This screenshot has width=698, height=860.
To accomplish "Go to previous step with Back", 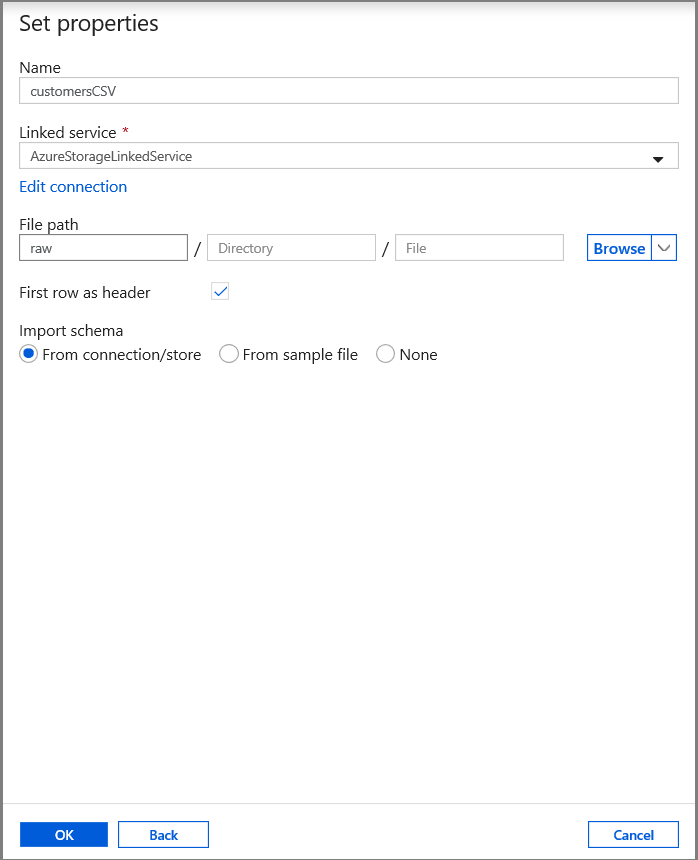I will [163, 835].
